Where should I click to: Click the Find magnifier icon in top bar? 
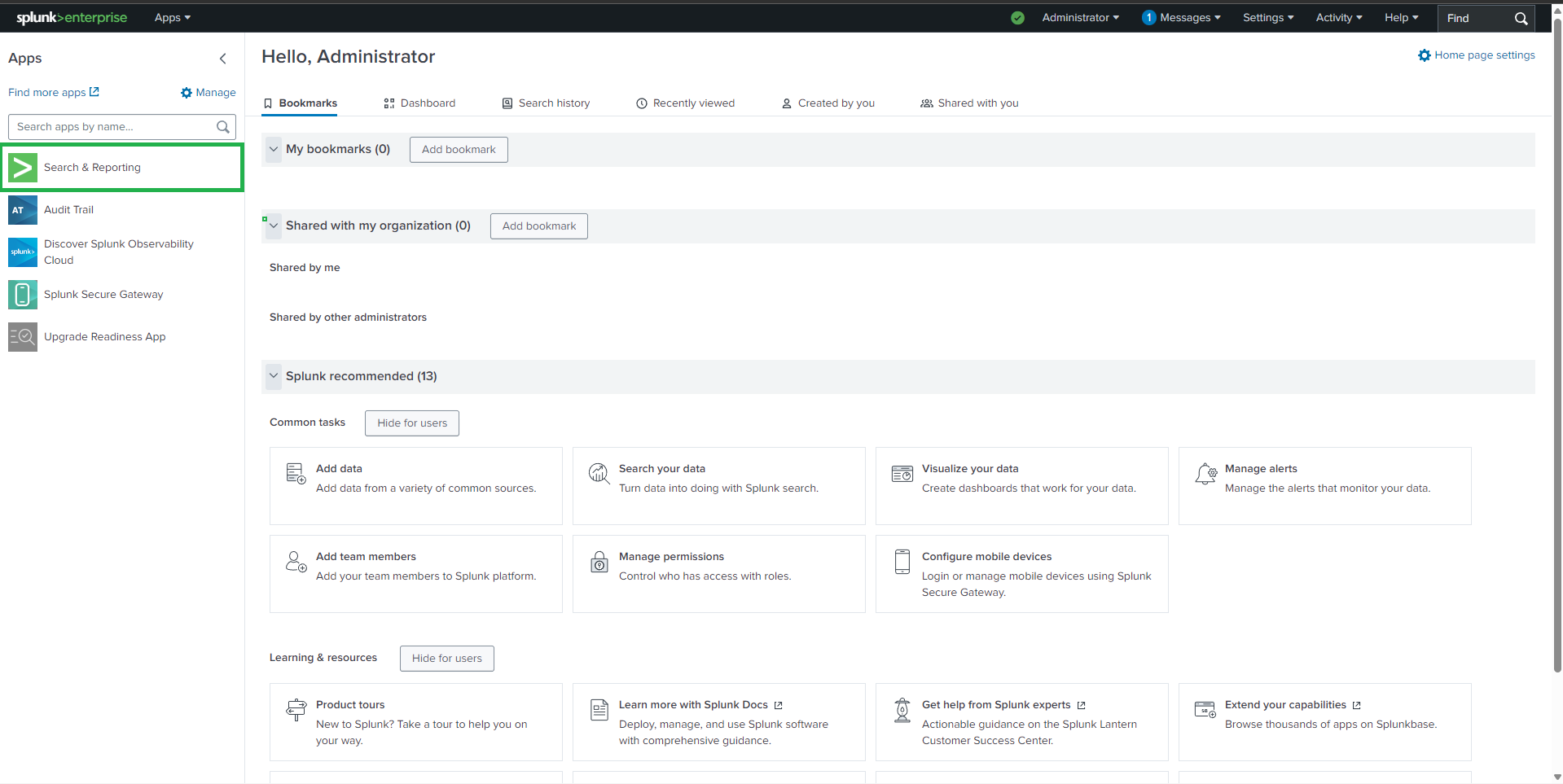point(1521,18)
